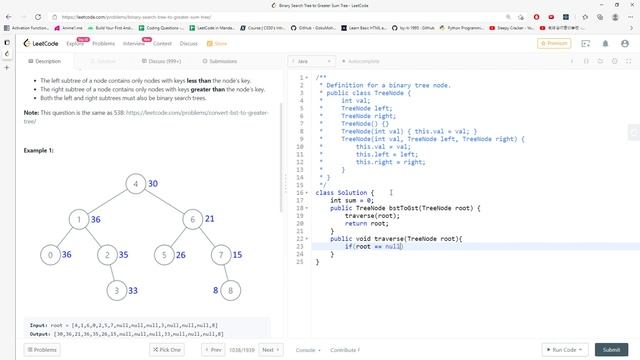Screen dimensions: 640x360
Task: Click the Submit button
Action: pos(611,350)
